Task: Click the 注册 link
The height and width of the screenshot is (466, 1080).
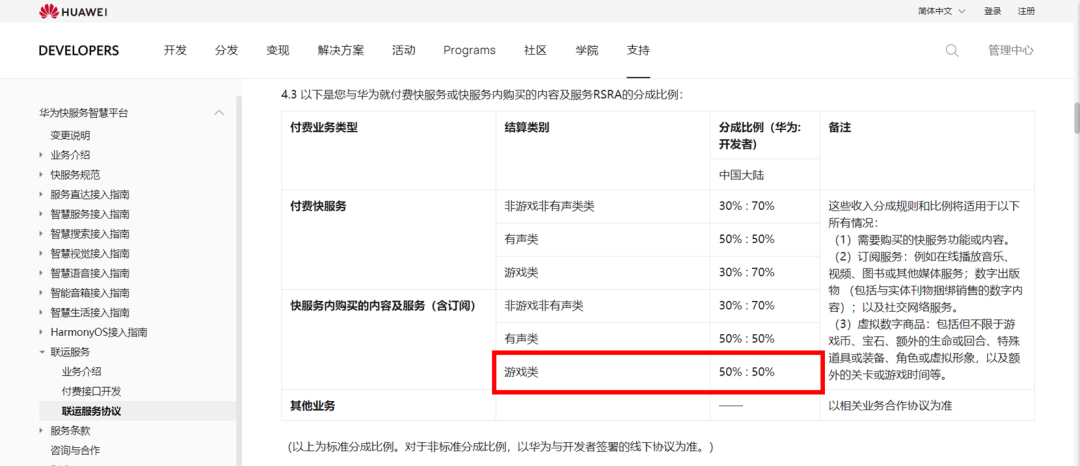Action: tap(1026, 11)
